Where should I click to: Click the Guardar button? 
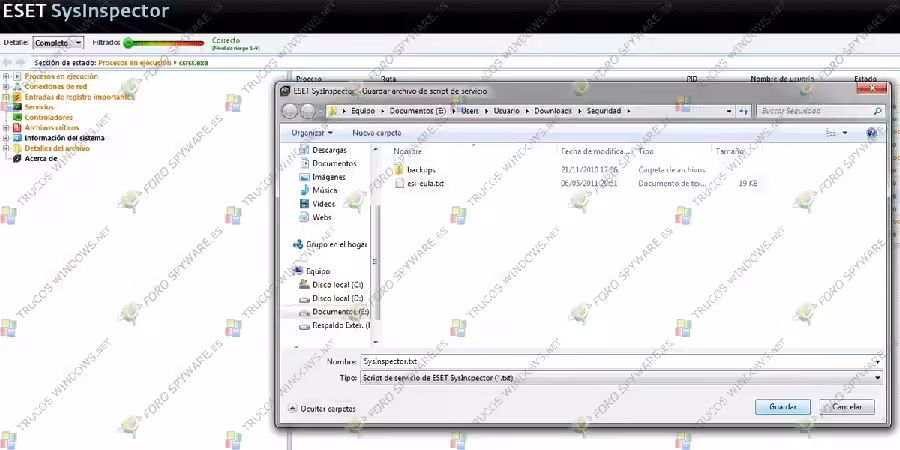click(783, 407)
